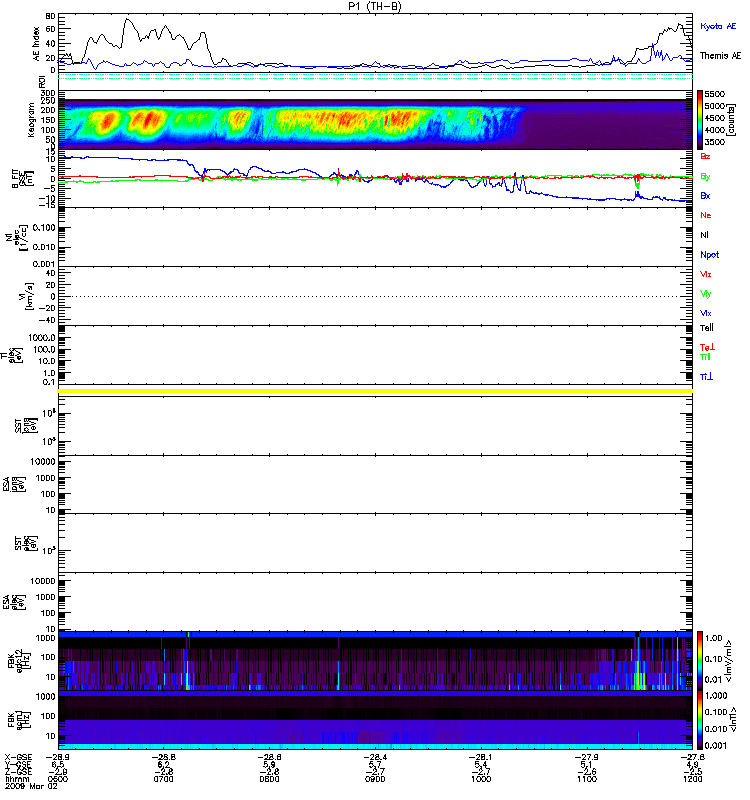Click the FBK scm color bar (nT)
The height and width of the screenshot is (800, 750).
point(700,719)
